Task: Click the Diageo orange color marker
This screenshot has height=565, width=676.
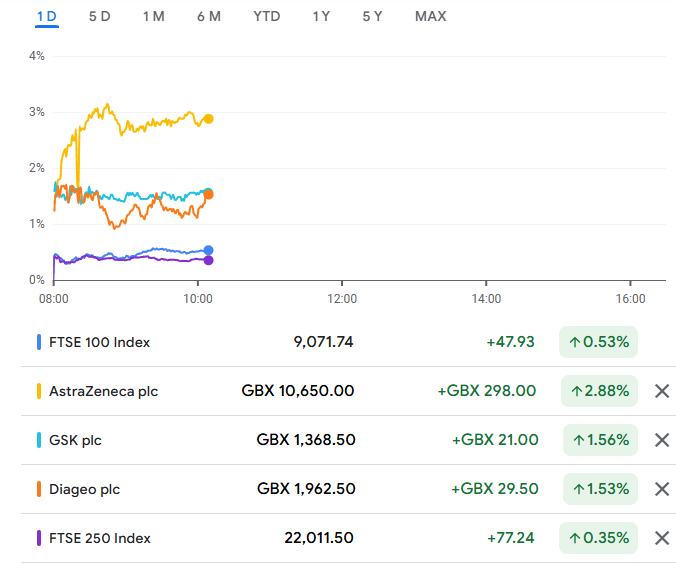Action: coord(39,489)
